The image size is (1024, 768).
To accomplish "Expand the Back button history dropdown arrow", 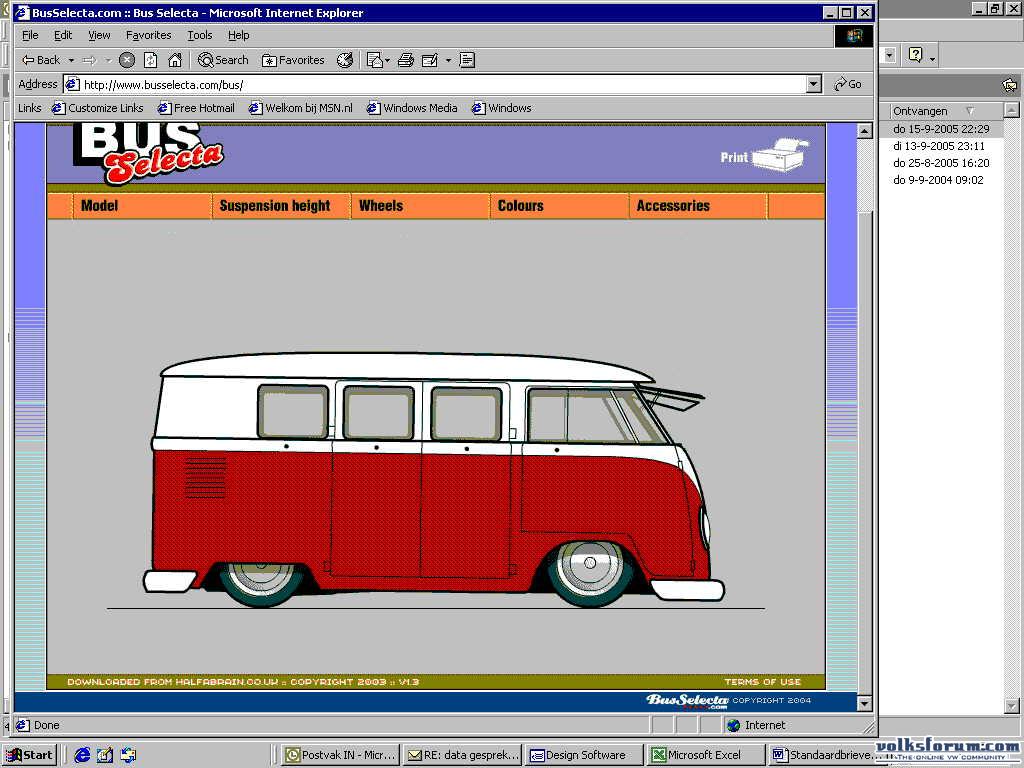I will 71,60.
